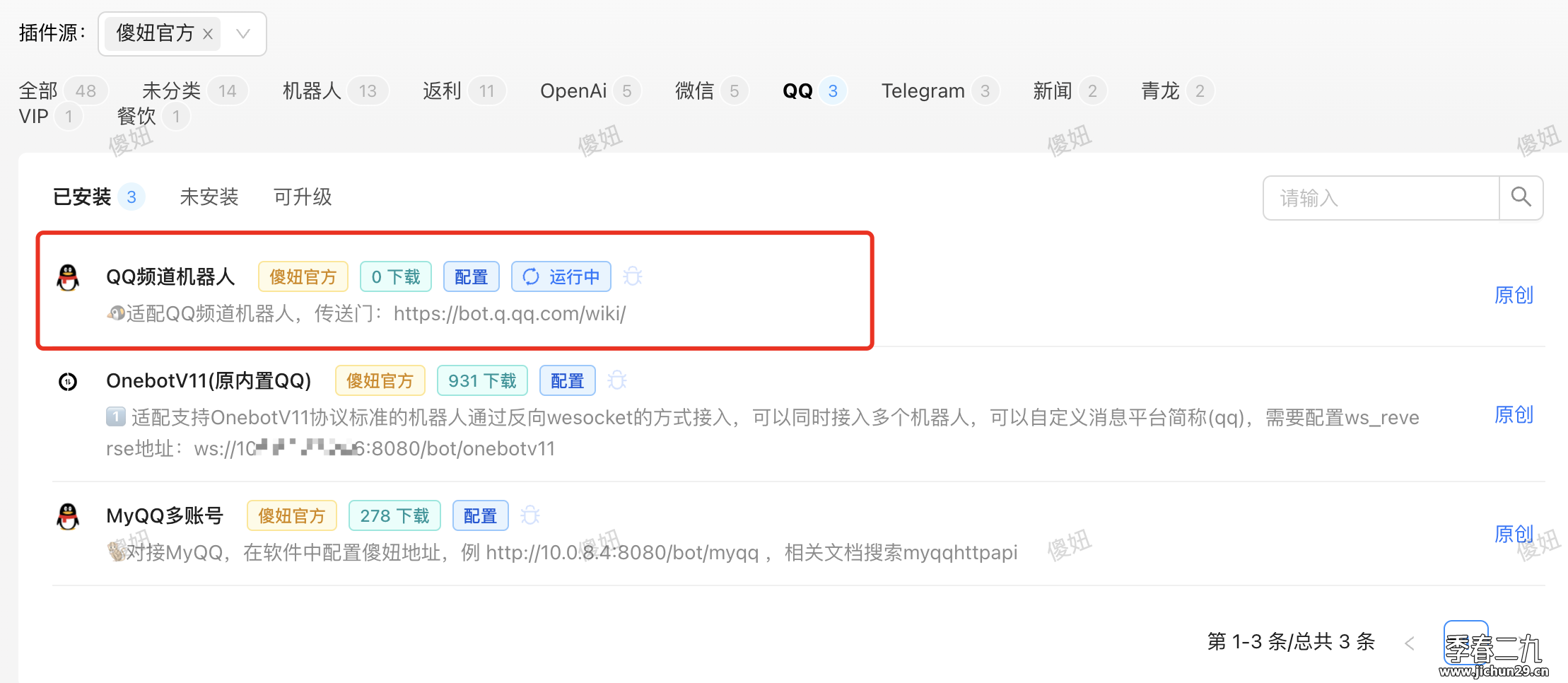The width and height of the screenshot is (1568, 683).
Task: Select the VIP category tab
Action: tap(50, 116)
